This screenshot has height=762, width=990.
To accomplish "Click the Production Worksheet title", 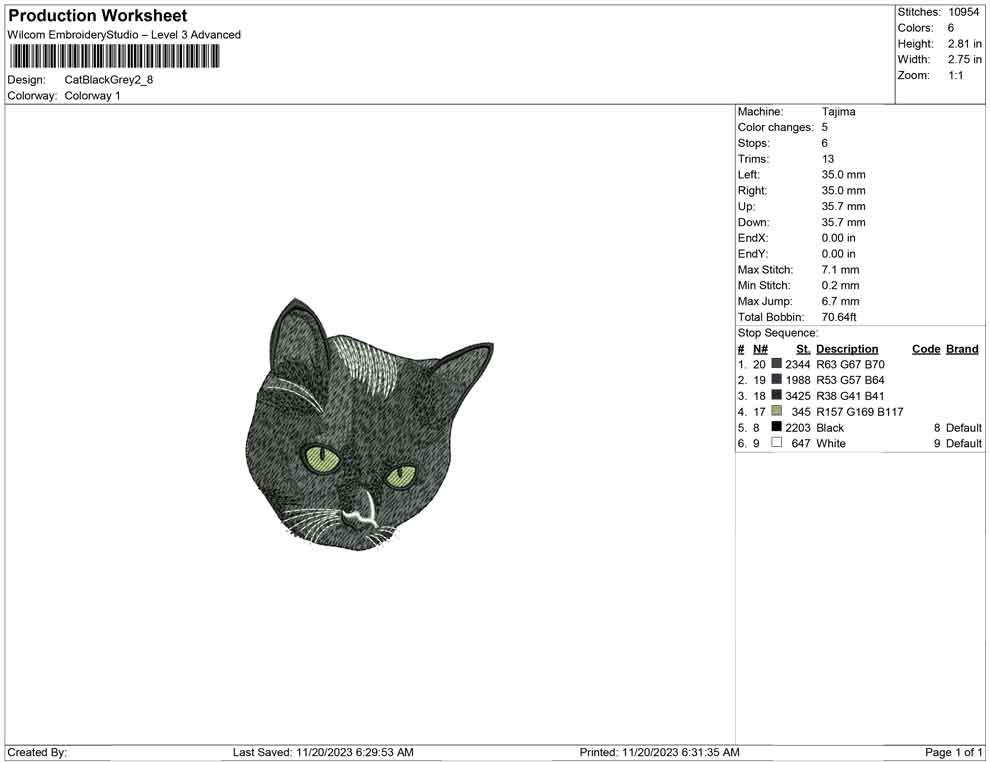I will click(96, 15).
